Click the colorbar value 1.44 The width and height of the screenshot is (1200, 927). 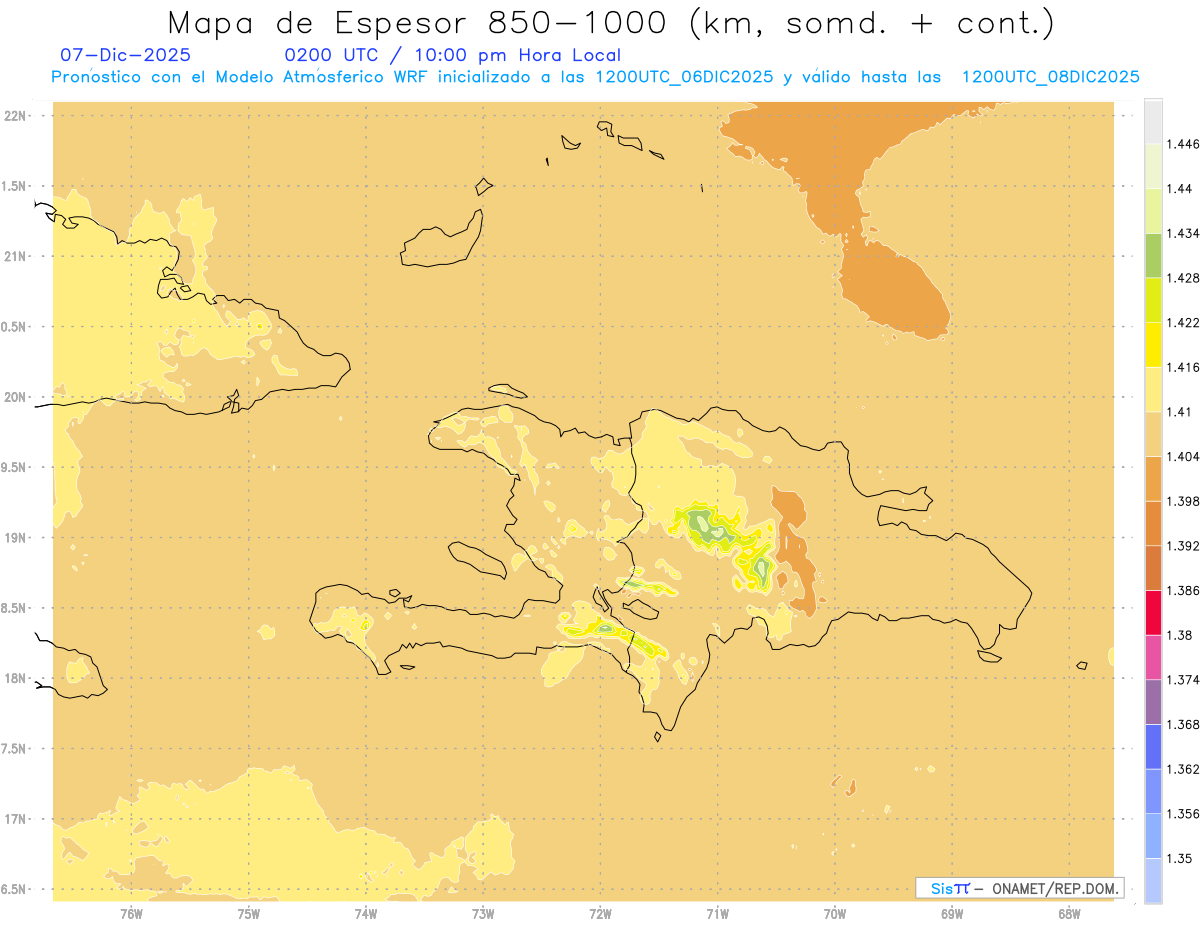1180,189
